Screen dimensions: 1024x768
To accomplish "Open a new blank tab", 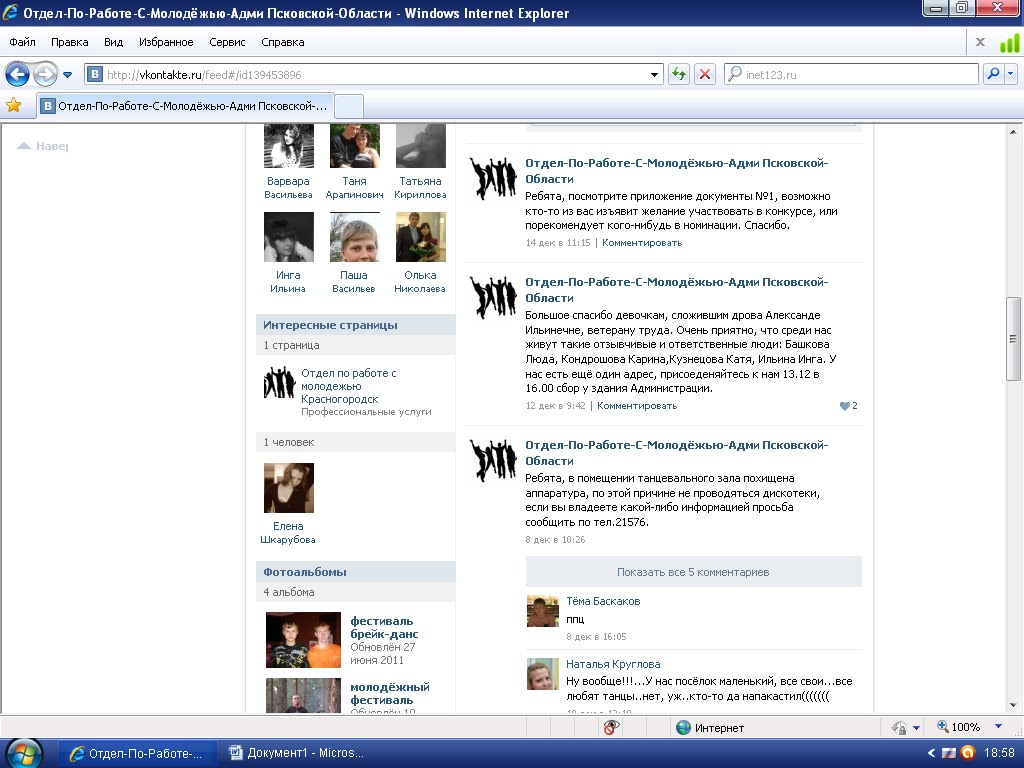I will point(349,106).
